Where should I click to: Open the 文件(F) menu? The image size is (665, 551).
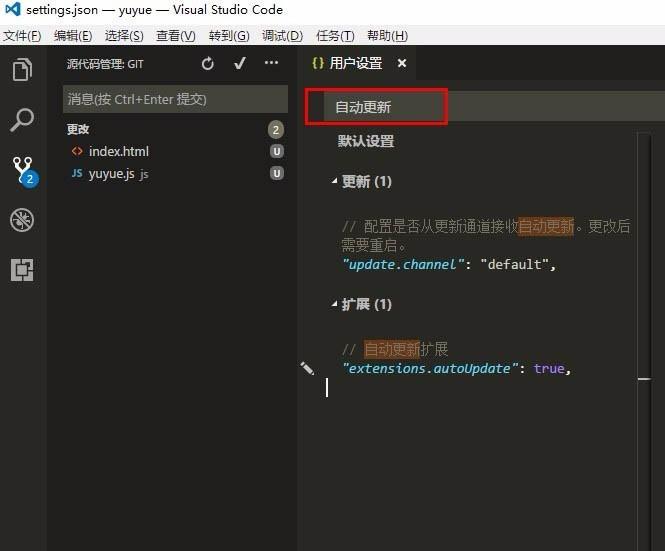click(x=22, y=36)
